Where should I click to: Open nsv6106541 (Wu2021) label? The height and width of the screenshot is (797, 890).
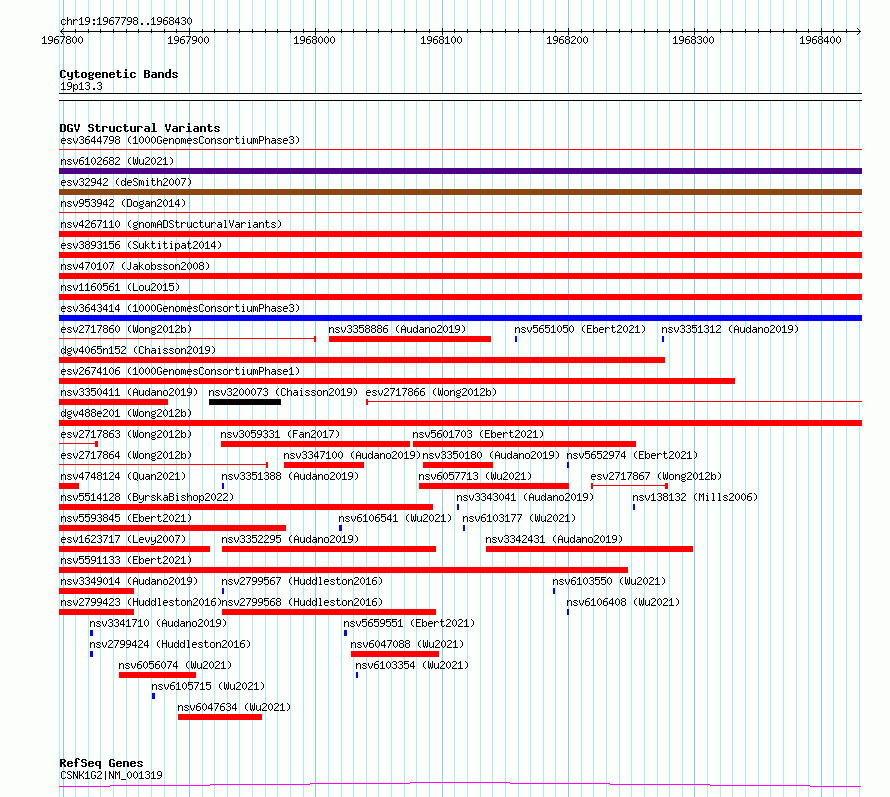point(395,518)
